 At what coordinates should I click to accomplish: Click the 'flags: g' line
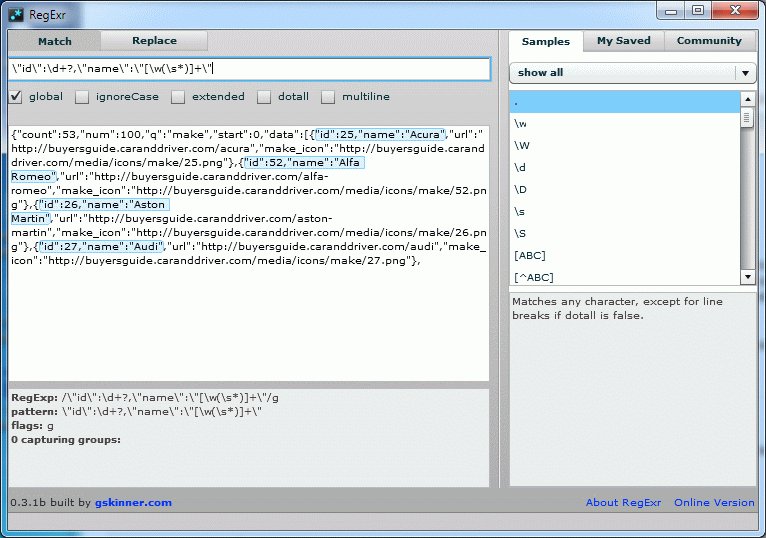tap(33, 426)
